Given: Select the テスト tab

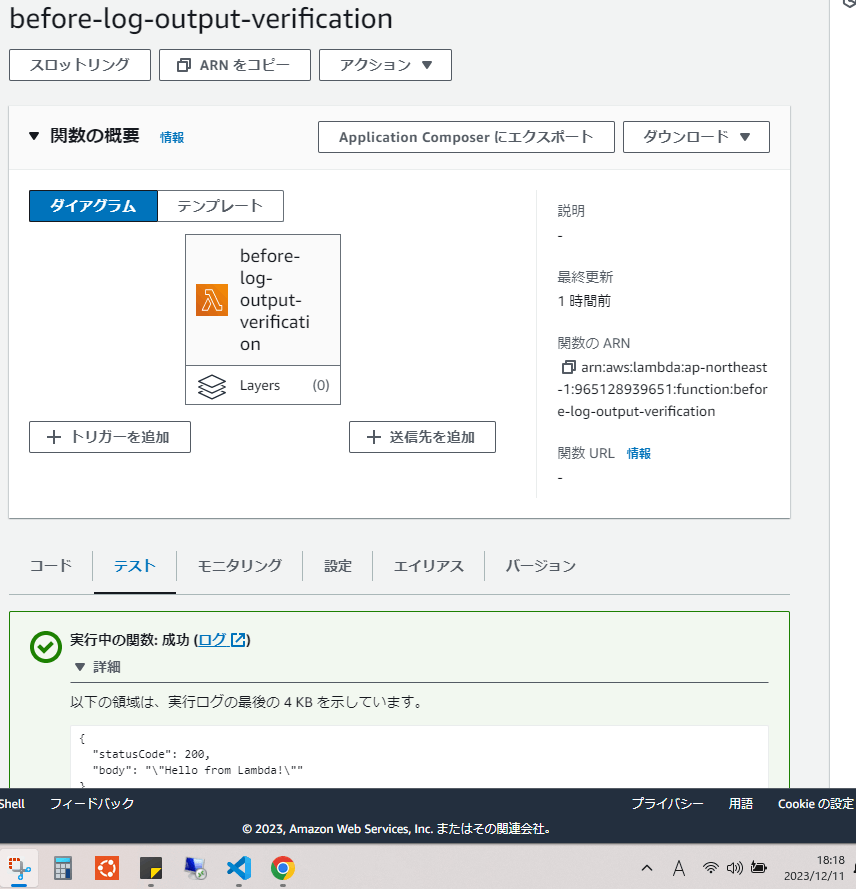Looking at the screenshot, I should click(x=135, y=566).
